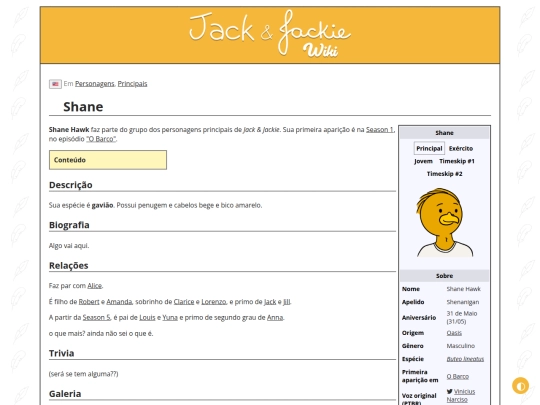Switch to the Exército tab
Screen dimensions: 540x405
pyautogui.click(x=461, y=148)
